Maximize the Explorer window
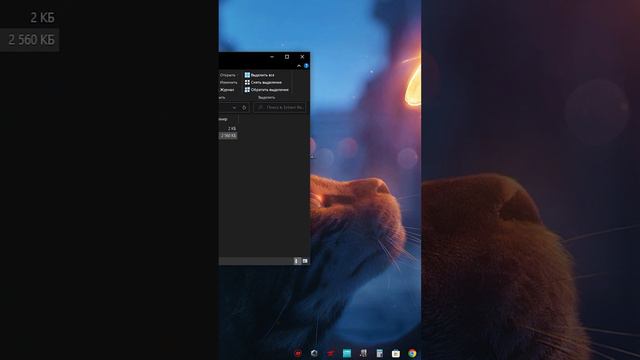This screenshot has width=640, height=360. (287, 57)
